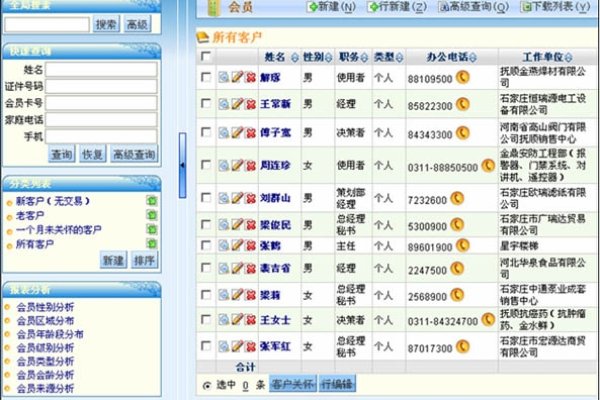Viewport: 600px width, 400px height.
Task: Sort by 职务 column arrows
Action: coord(364,57)
